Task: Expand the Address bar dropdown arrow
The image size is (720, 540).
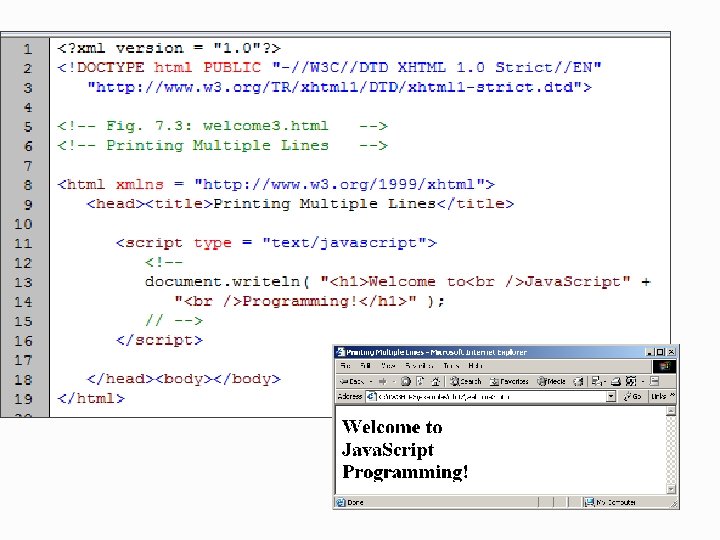Action: coord(611,396)
